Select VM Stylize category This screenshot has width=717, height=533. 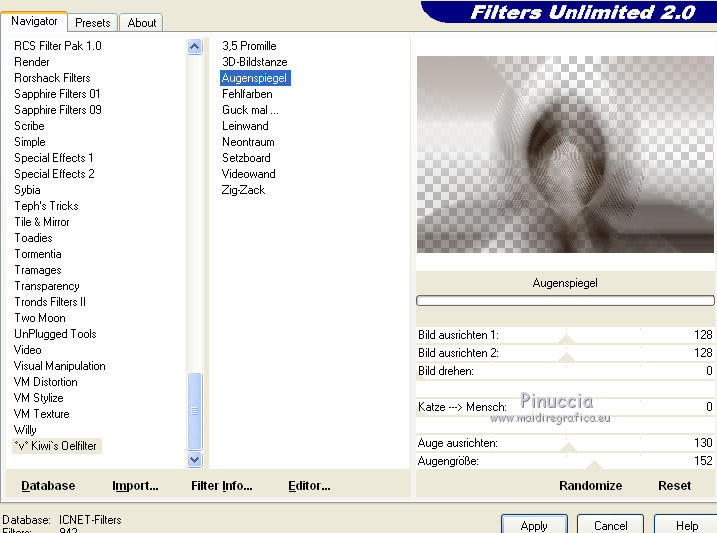coord(38,398)
